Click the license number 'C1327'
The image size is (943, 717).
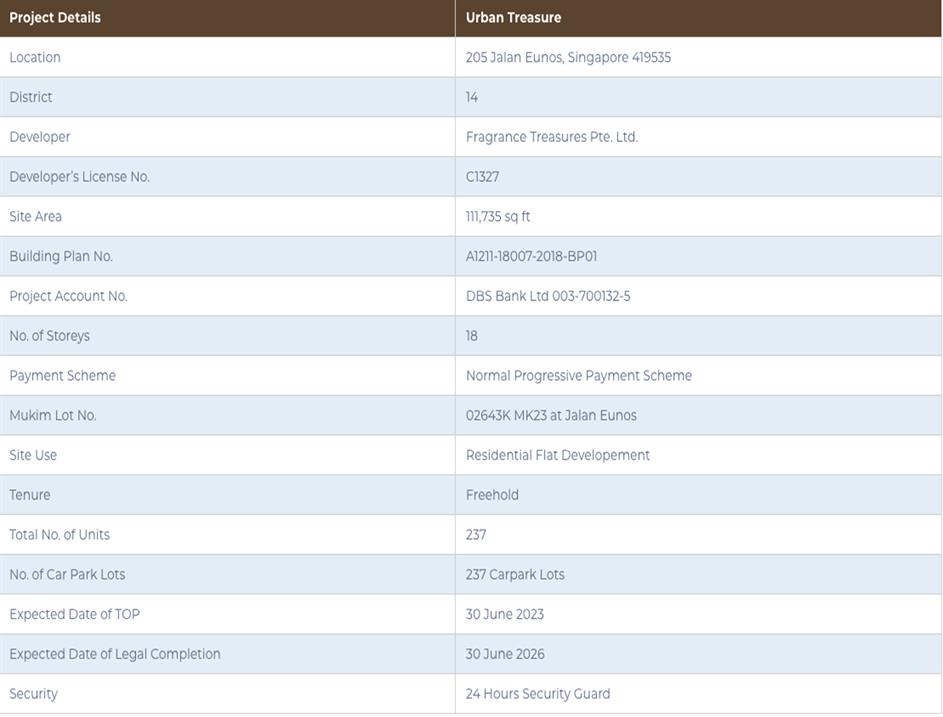click(x=482, y=177)
